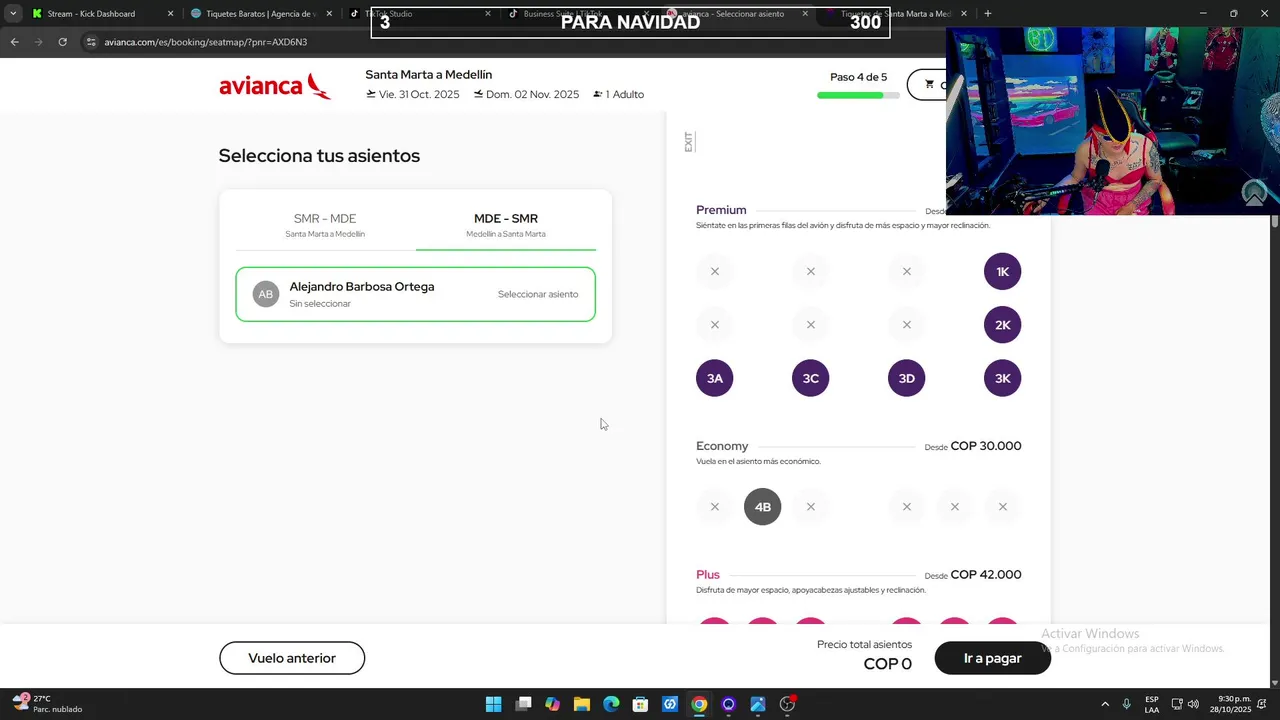Open the site information icon in address bar
Image resolution: width=1280 pixels, height=720 pixels.
[x=91, y=42]
